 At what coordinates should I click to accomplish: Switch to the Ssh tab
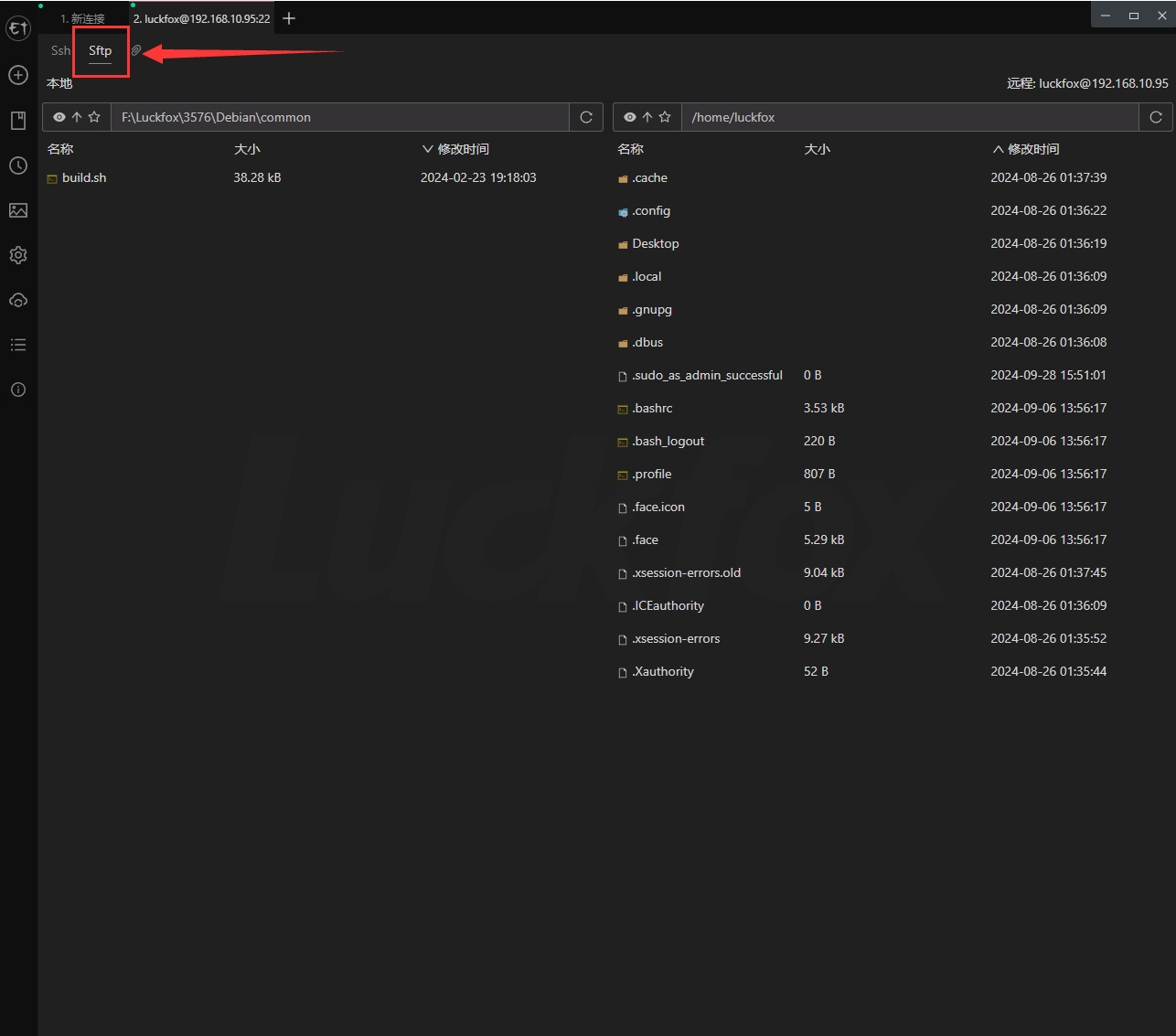tap(60, 51)
